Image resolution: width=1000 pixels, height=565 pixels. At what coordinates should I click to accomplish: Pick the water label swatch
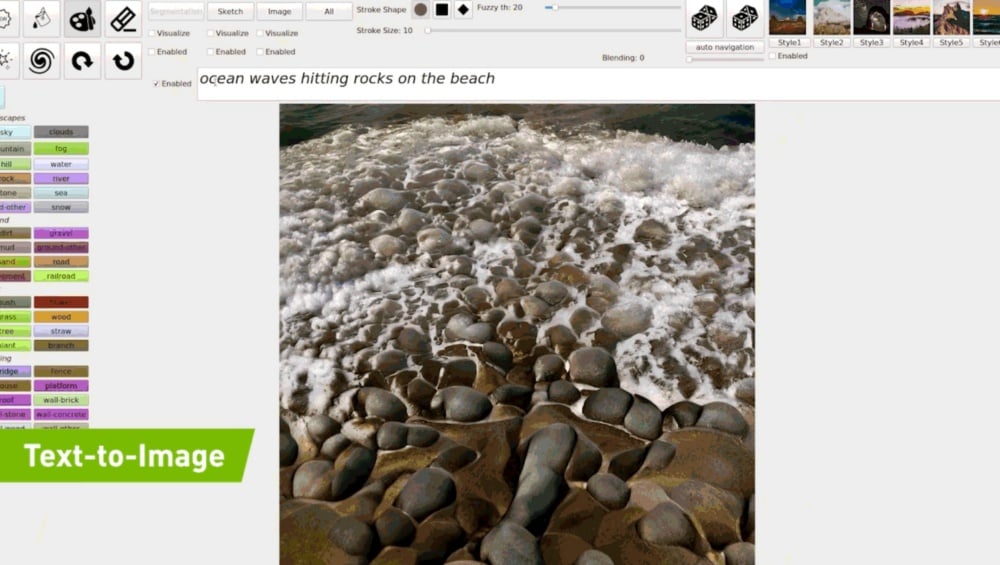[x=61, y=164]
